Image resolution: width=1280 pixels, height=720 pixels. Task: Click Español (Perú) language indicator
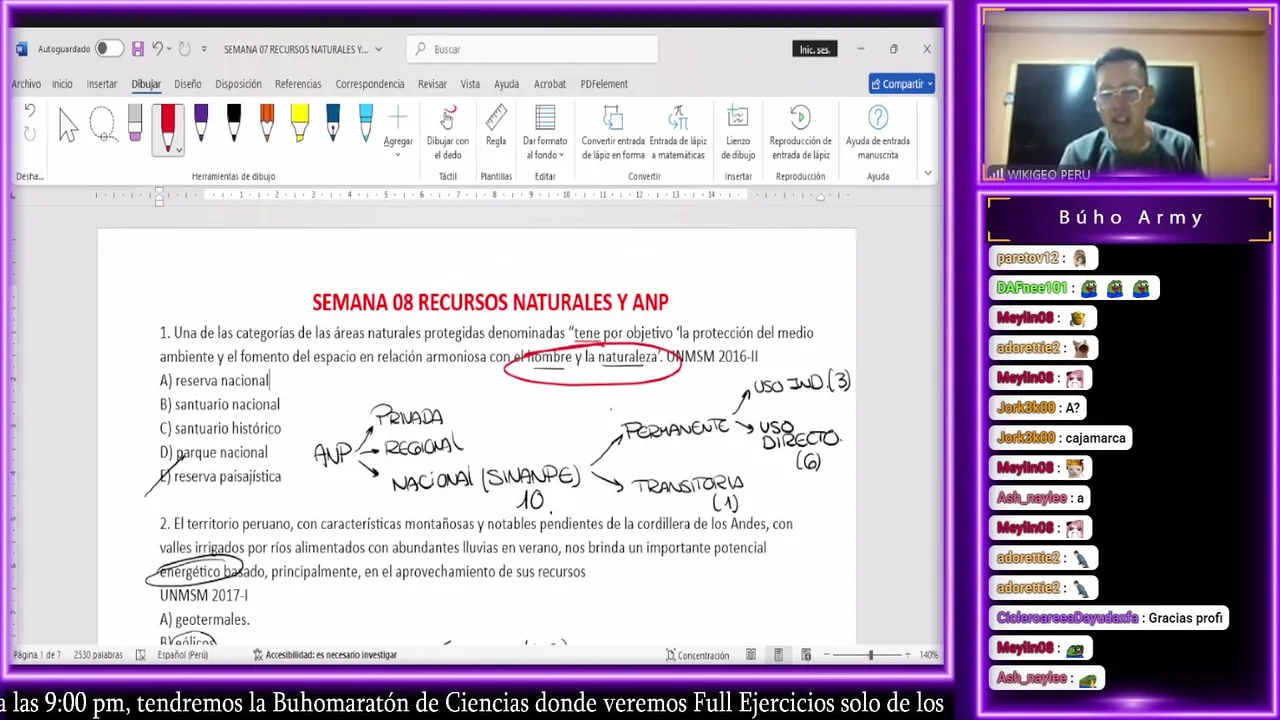tap(182, 655)
